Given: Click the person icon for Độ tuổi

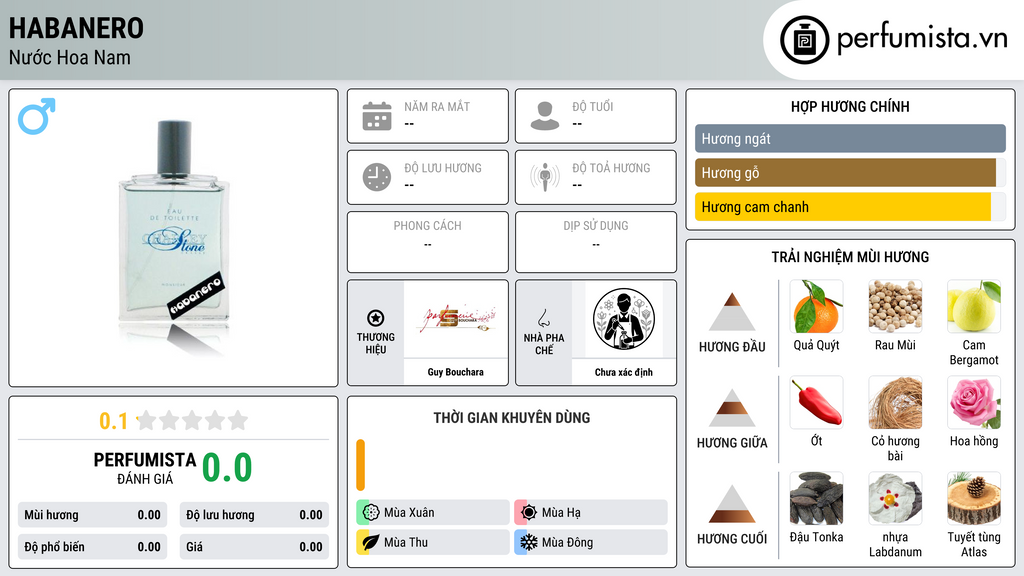Looking at the screenshot, I should 545,116.
